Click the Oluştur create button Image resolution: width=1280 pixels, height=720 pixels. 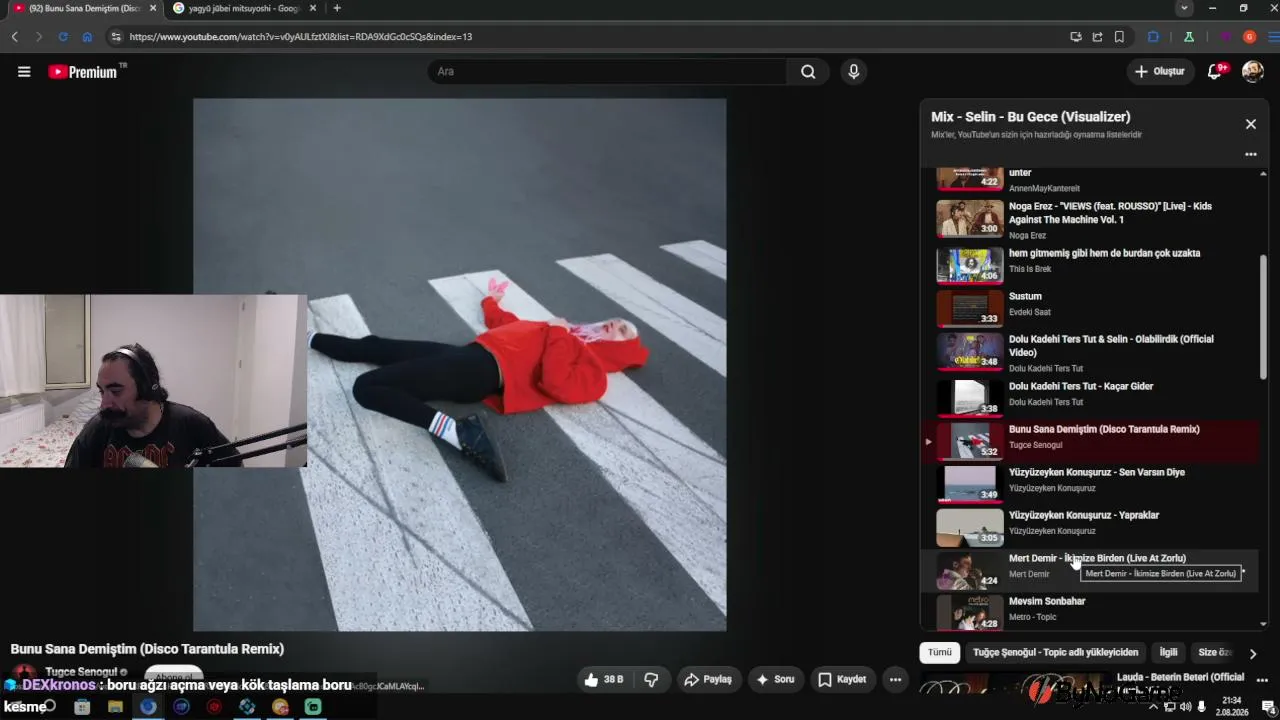point(1160,71)
